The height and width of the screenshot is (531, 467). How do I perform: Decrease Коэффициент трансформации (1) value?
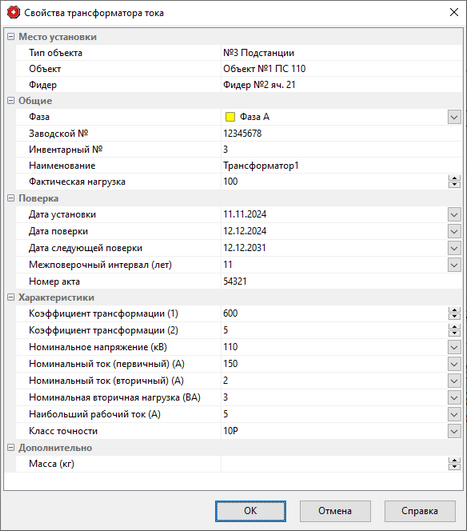pos(454,317)
